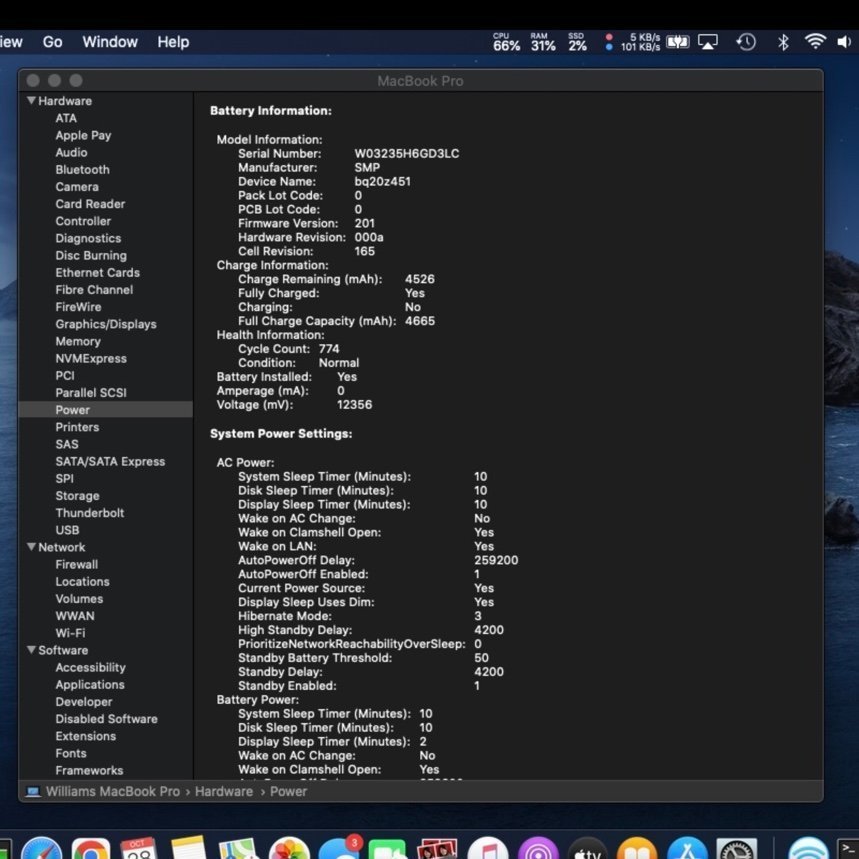Click Williams MacBook Pro in path bar

113,791
